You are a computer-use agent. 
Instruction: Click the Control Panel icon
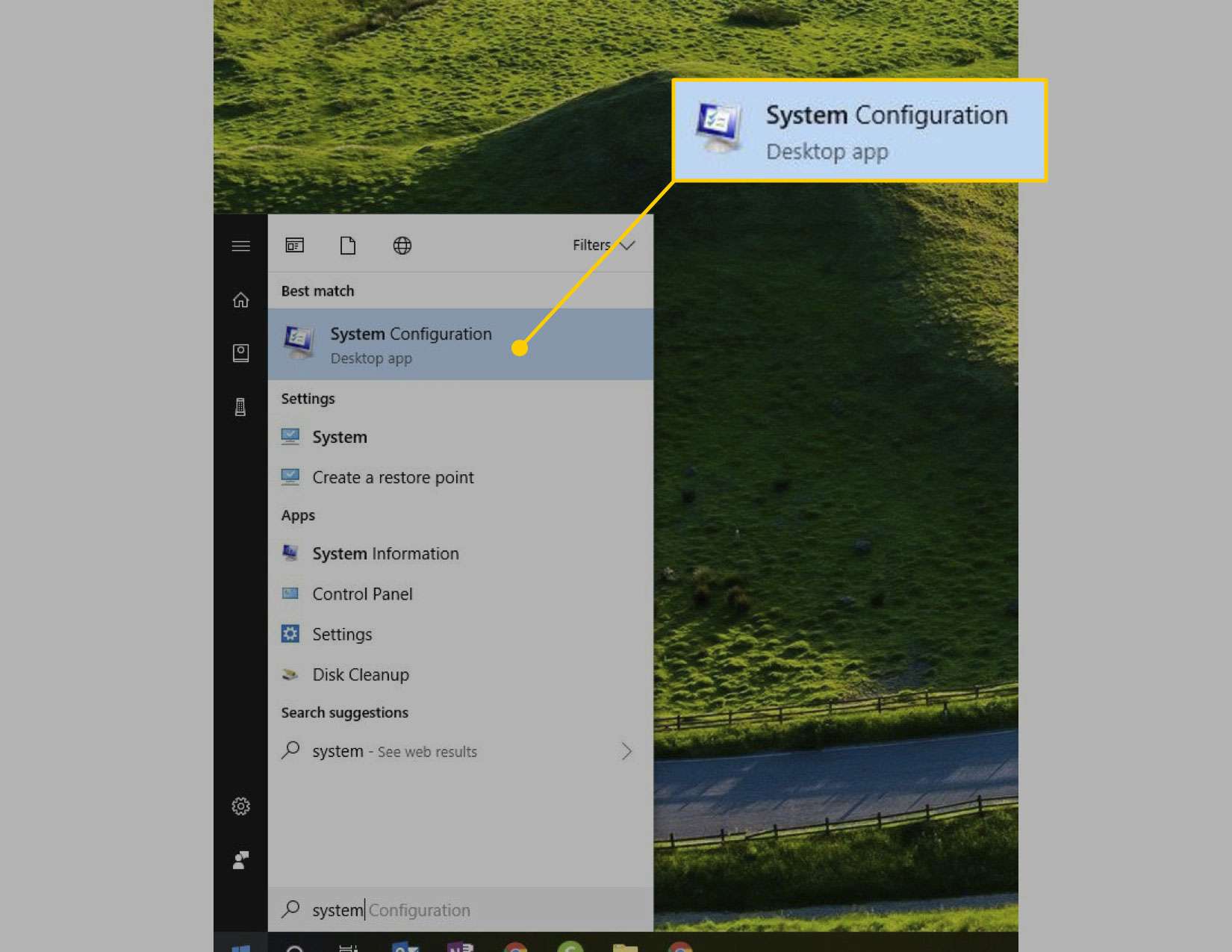click(290, 594)
